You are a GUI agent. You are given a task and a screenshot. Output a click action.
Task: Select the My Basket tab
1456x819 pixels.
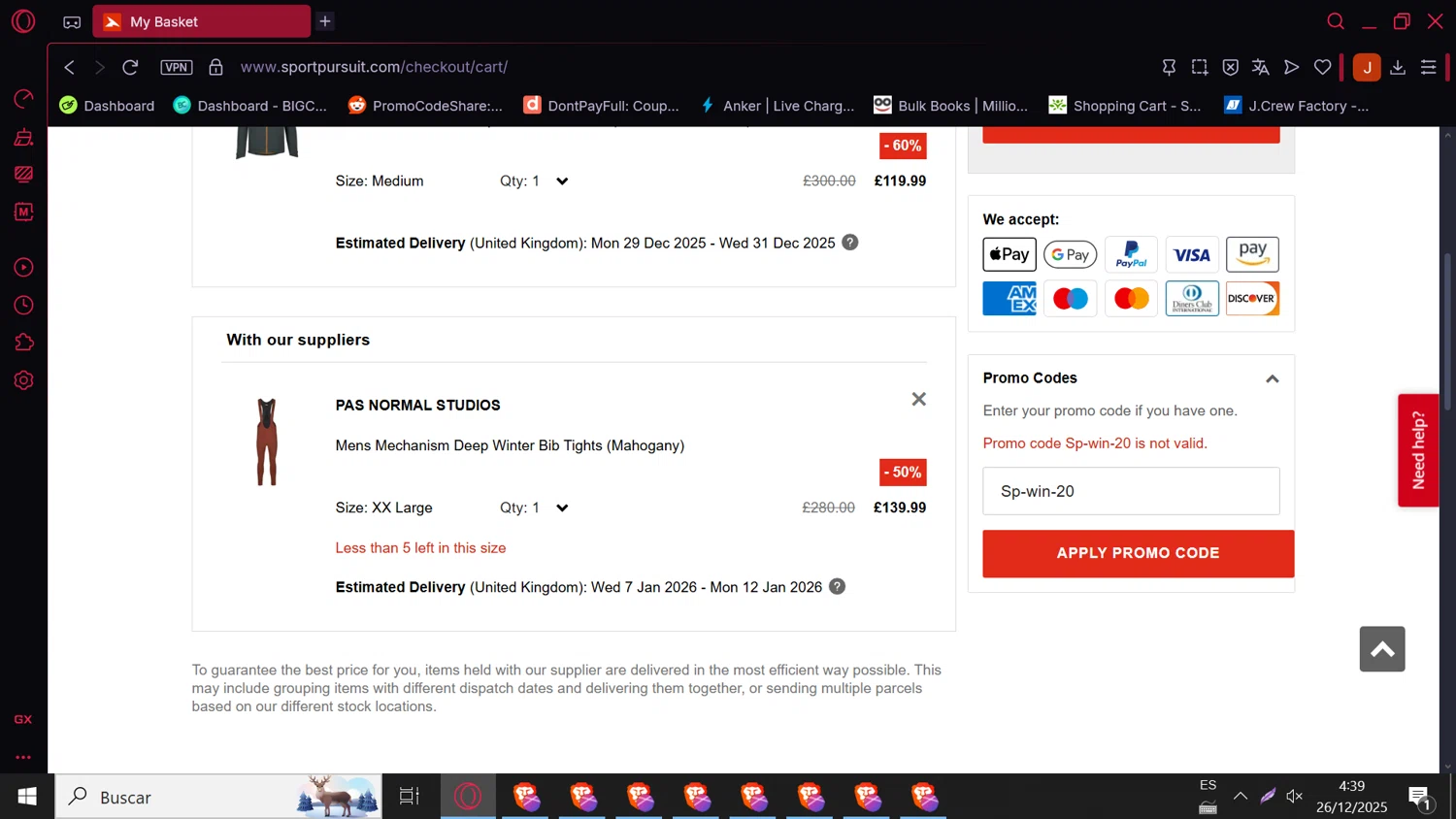[202, 21]
